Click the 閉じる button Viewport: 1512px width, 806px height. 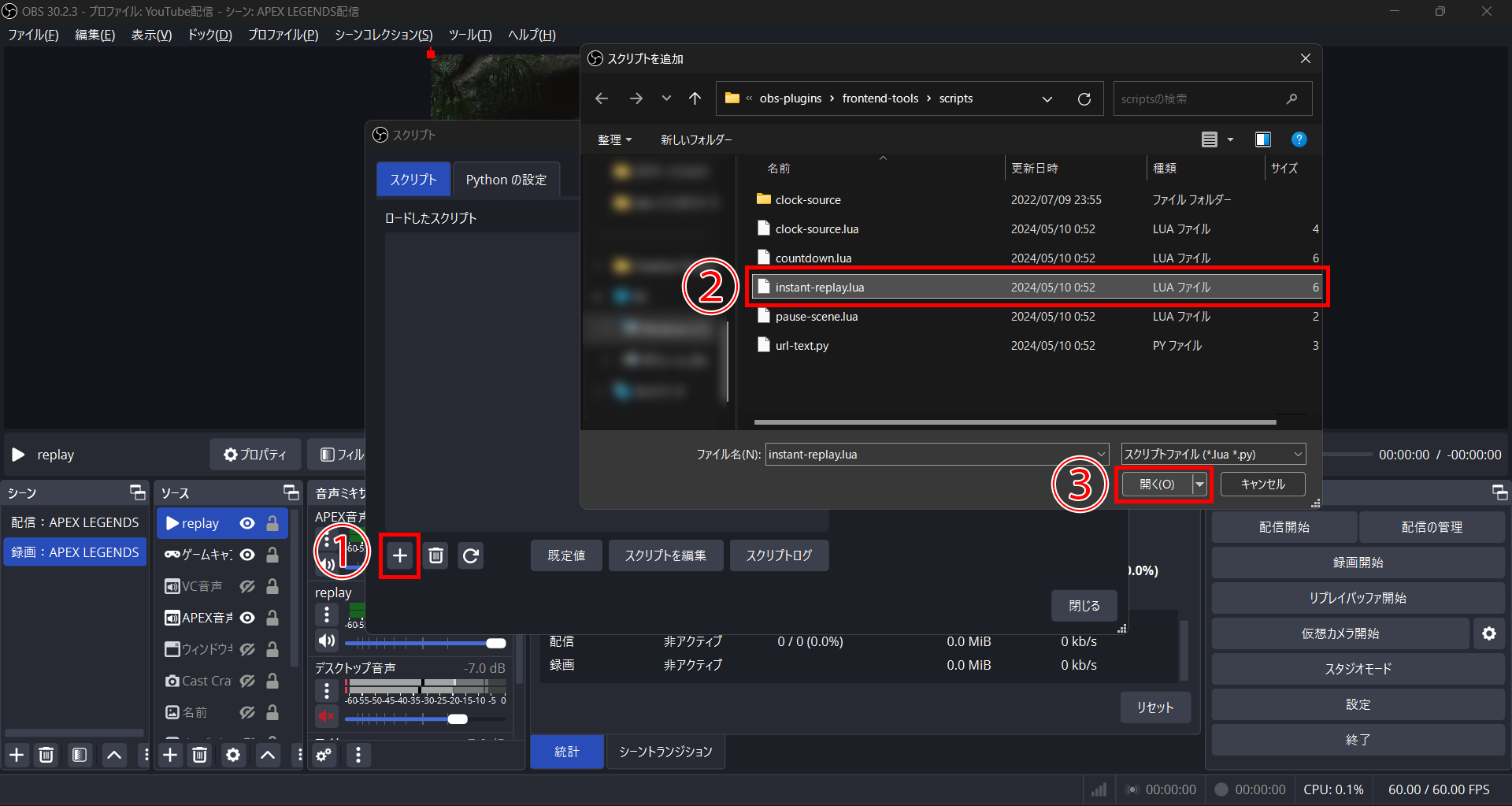pos(1084,606)
